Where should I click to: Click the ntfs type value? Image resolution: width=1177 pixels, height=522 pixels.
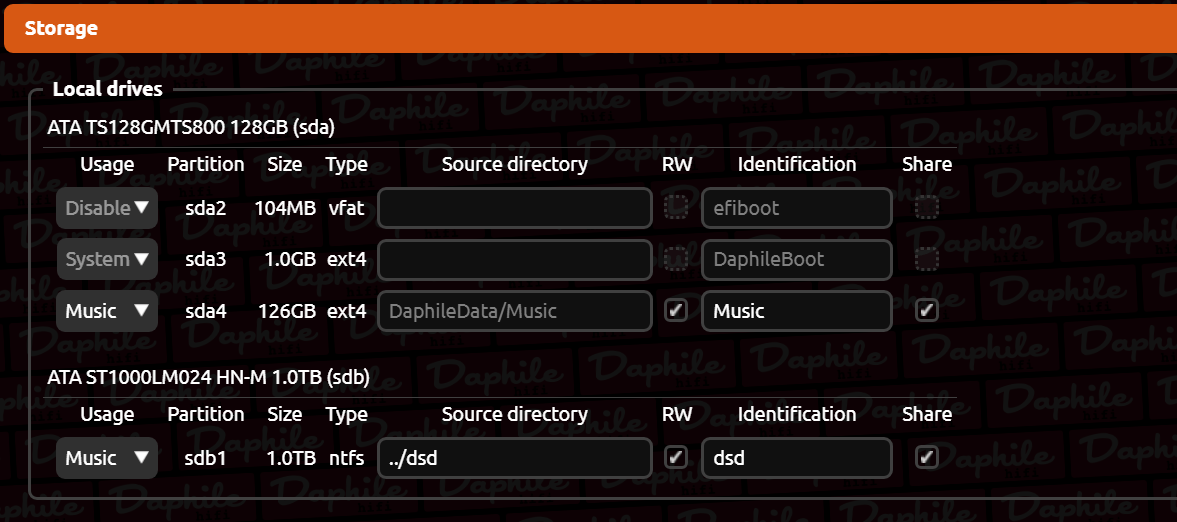pyautogui.click(x=346, y=457)
